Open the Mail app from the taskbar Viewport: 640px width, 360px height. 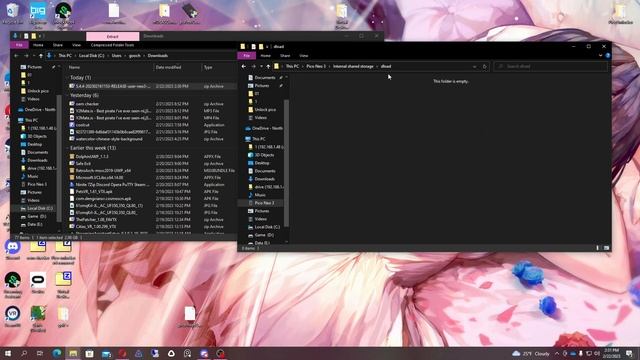point(106,353)
